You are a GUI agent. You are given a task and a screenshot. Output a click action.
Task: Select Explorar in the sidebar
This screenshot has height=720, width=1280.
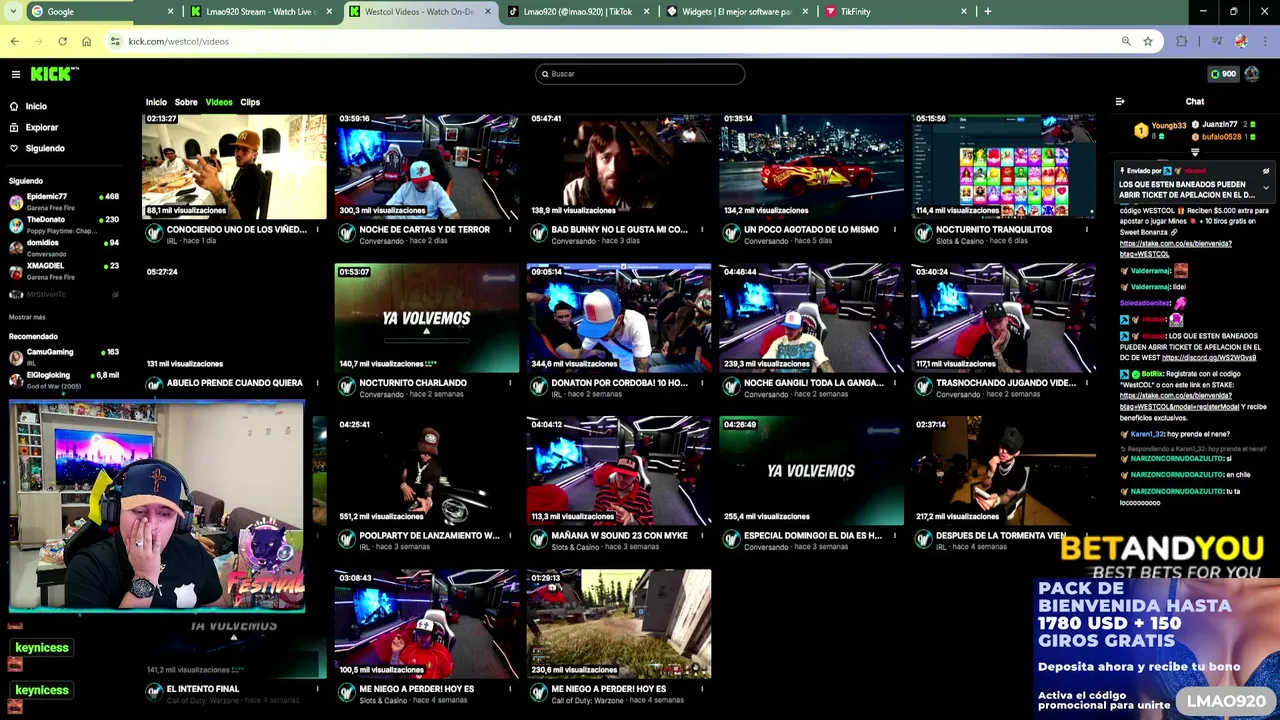pos(34,127)
